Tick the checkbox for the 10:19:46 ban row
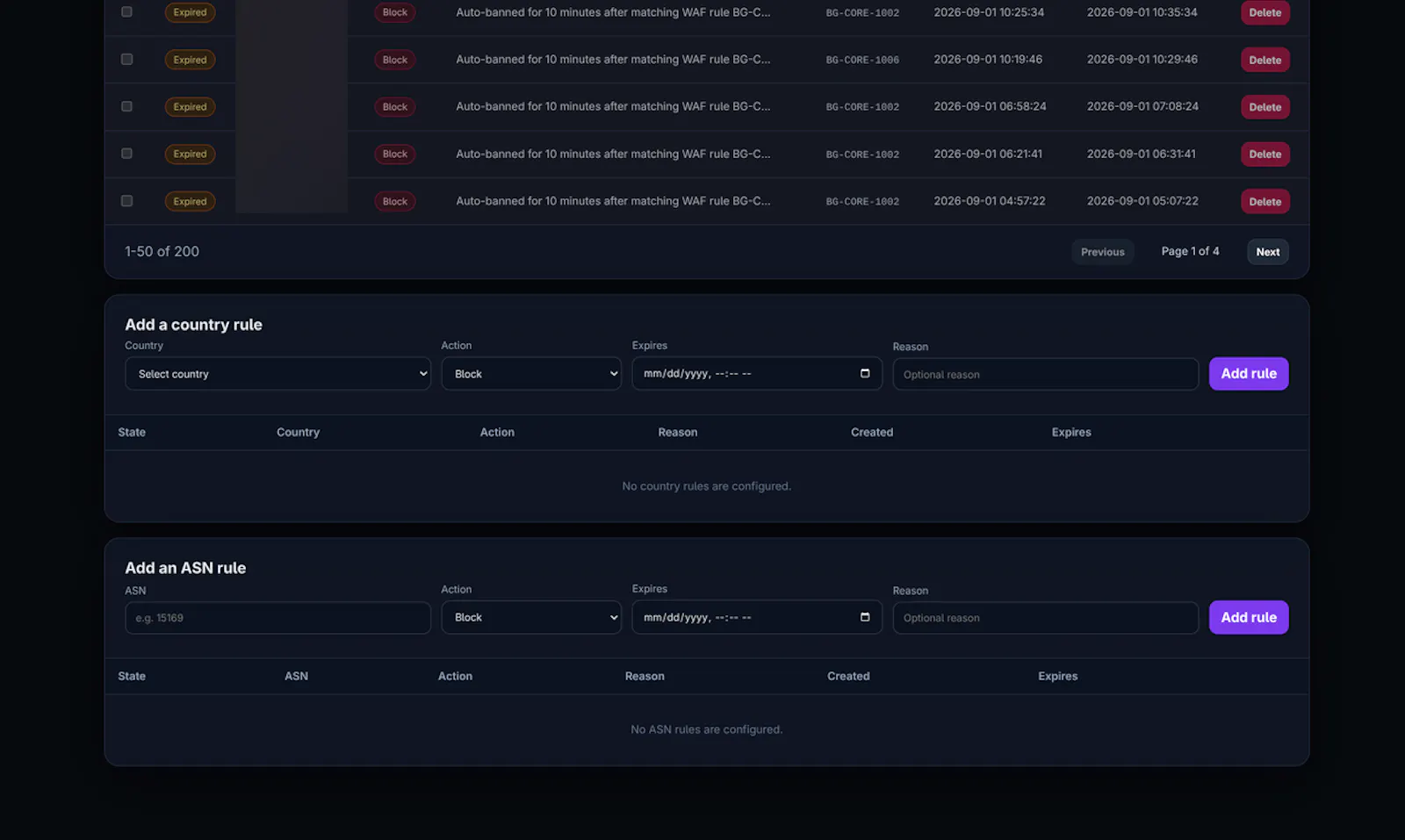Viewport: 1405px width, 840px height. pos(126,60)
